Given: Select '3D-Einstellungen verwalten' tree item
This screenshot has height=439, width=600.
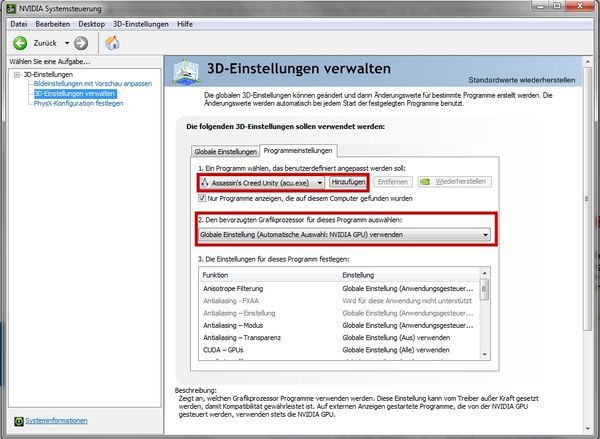Looking at the screenshot, I should pos(75,93).
